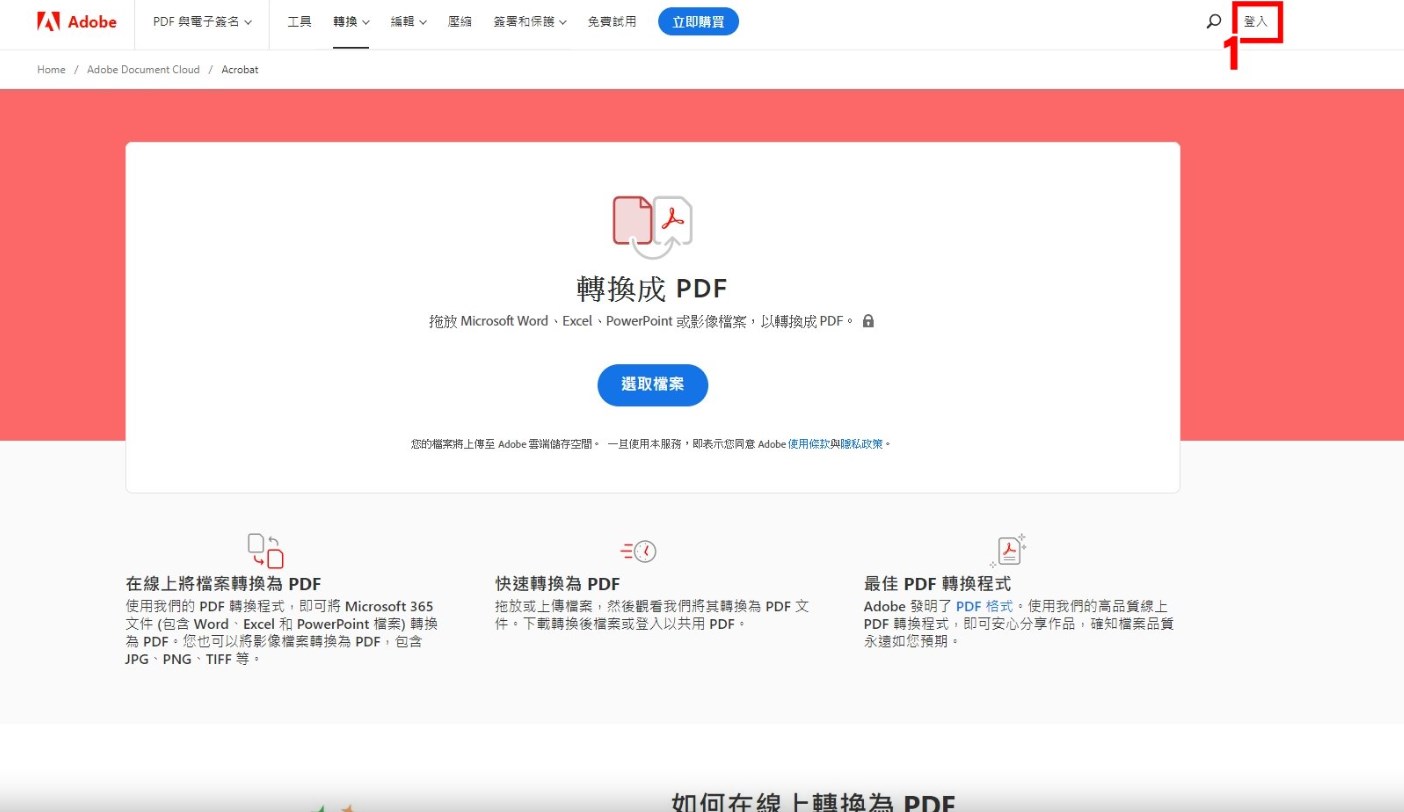Click 登入 to sign in

[x=1255, y=21]
